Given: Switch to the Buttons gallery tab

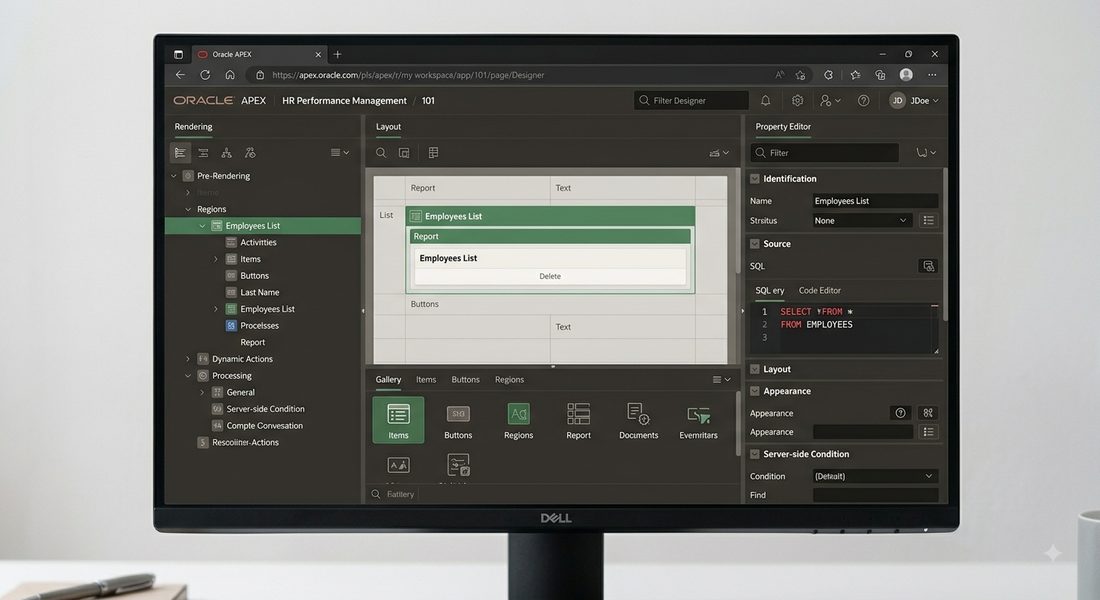Looking at the screenshot, I should pos(465,380).
